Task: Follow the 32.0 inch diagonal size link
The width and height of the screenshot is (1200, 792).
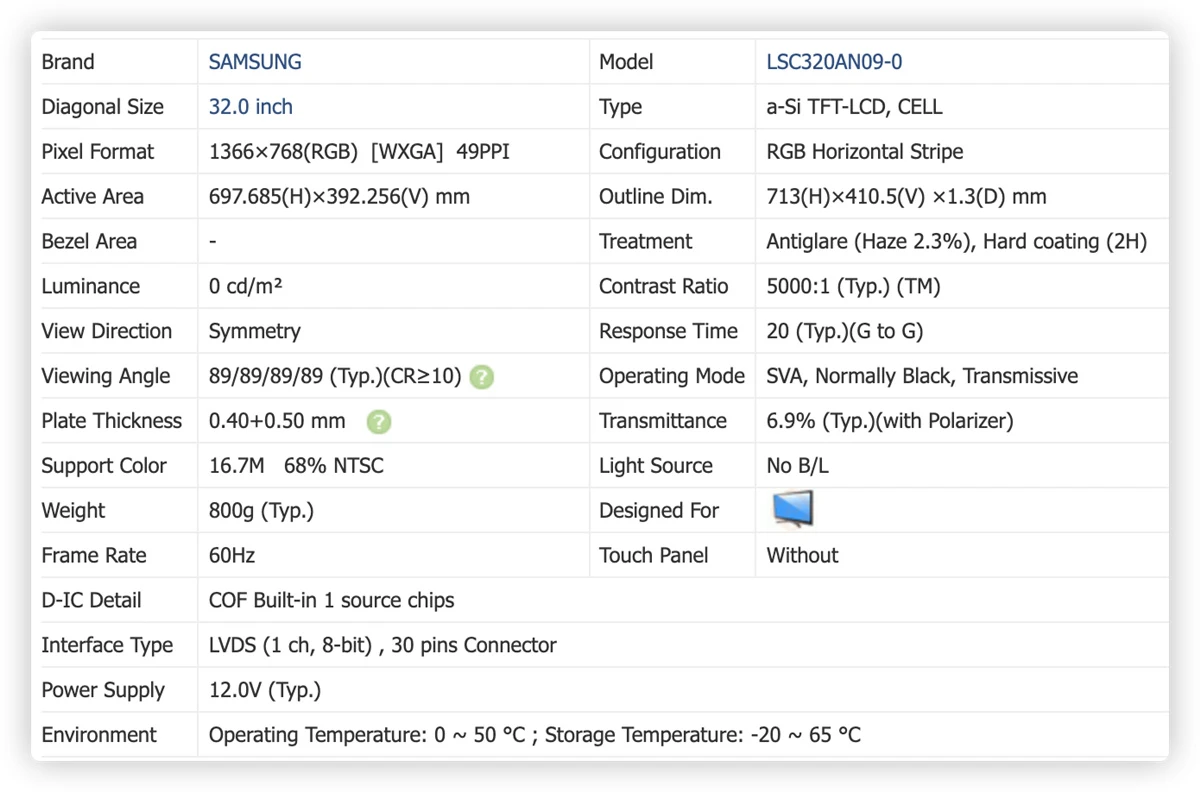Action: click(x=251, y=107)
